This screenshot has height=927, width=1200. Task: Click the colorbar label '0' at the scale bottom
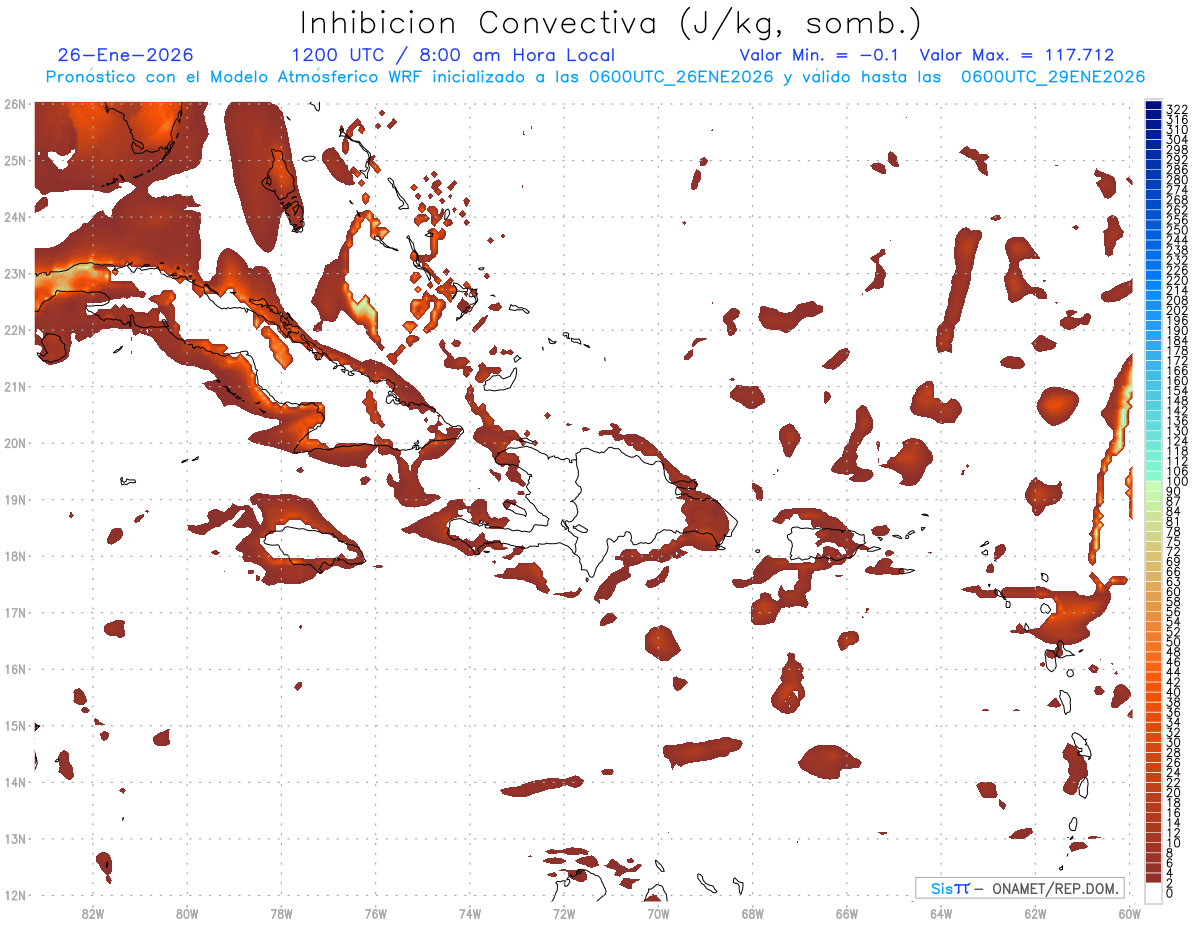[1171, 893]
